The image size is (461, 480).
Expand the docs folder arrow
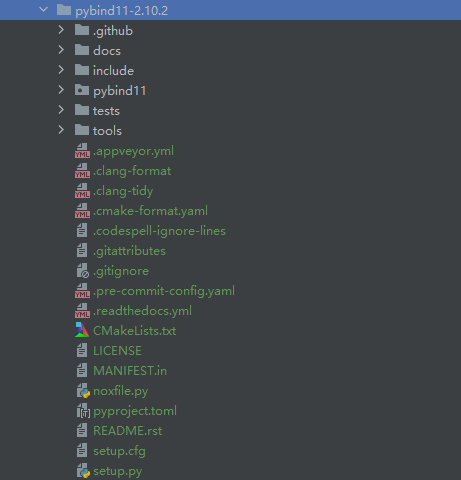[61, 50]
